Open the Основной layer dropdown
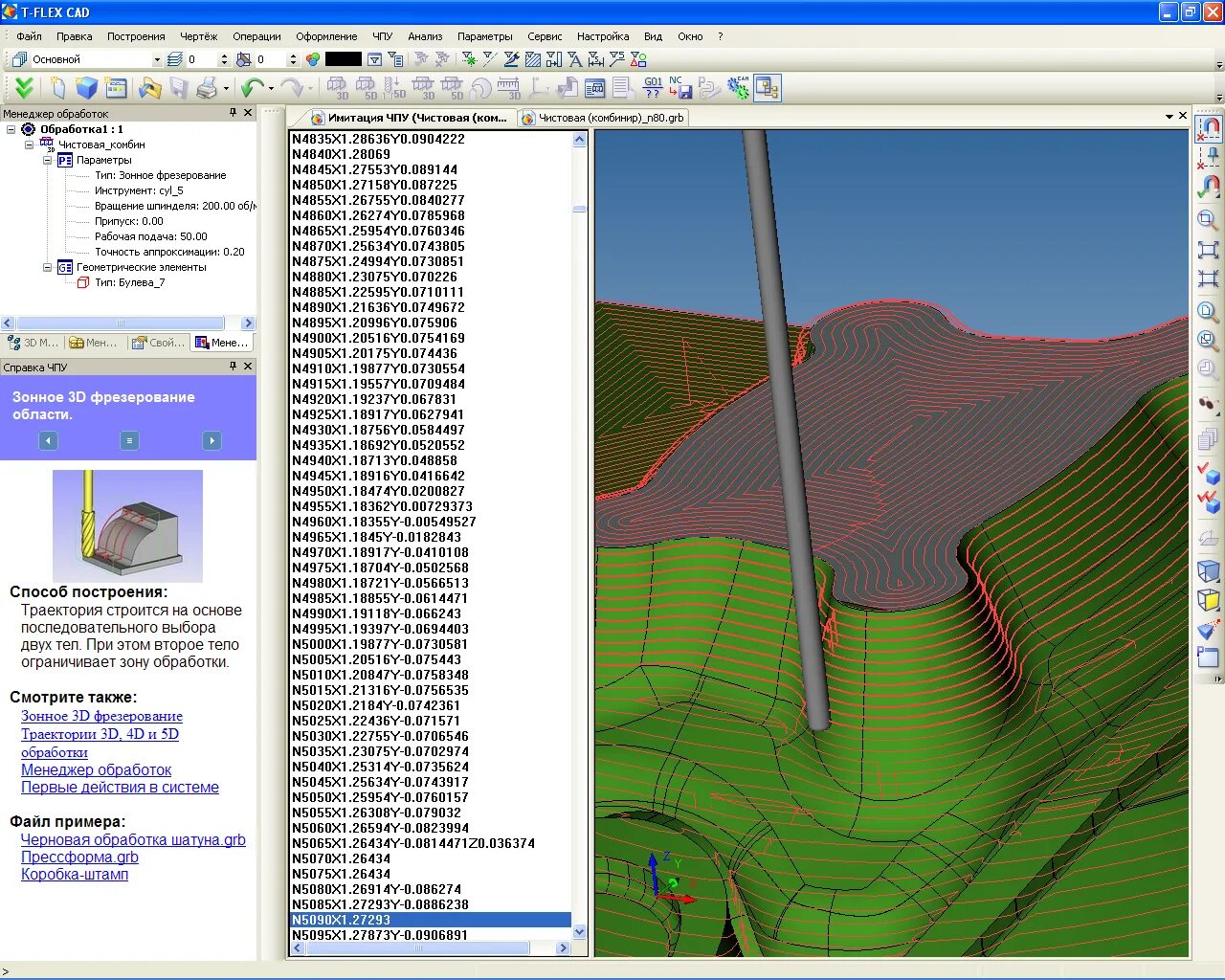 (157, 59)
